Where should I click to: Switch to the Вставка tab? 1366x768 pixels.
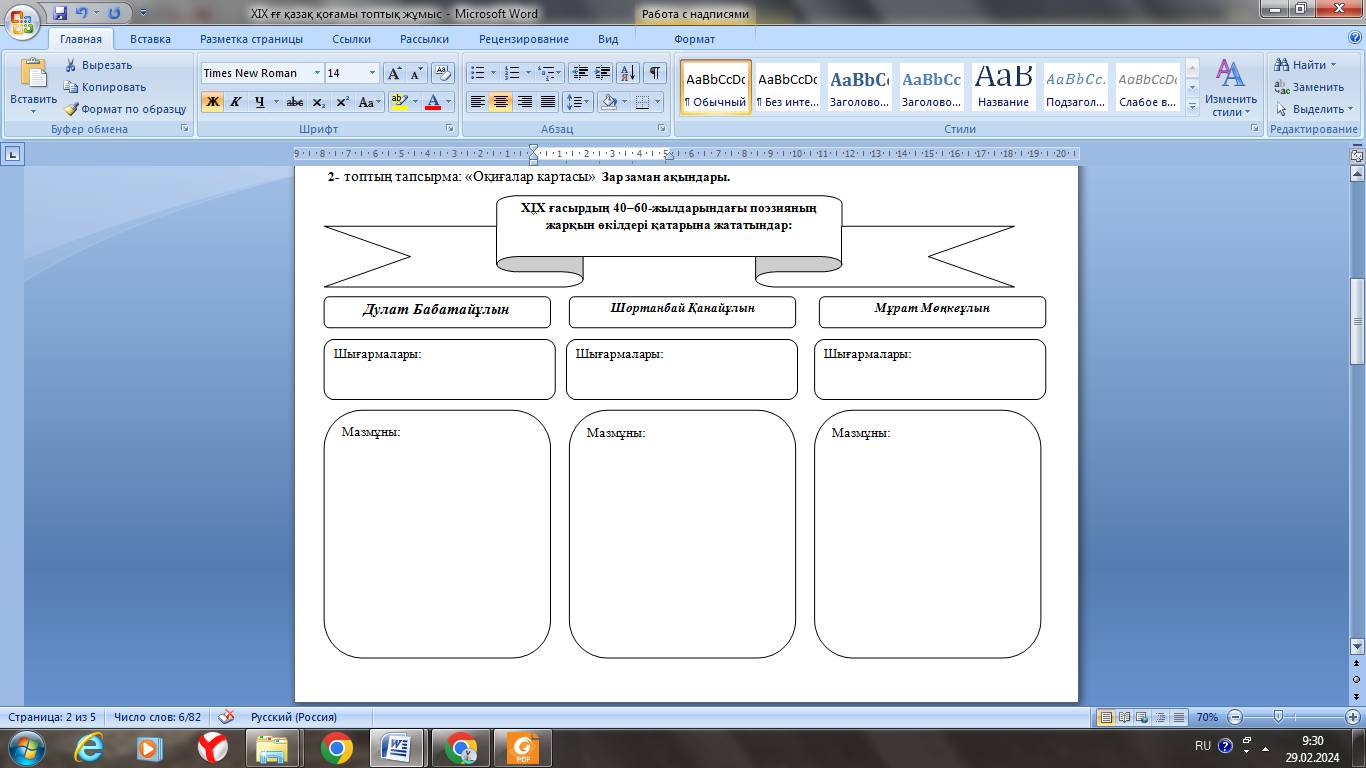pos(150,39)
